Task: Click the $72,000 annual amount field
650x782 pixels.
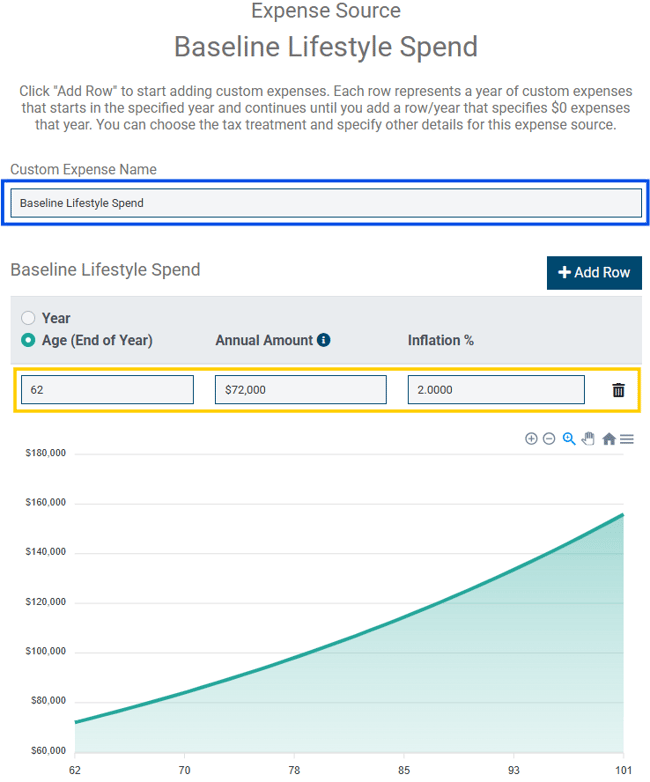Action: (300, 390)
